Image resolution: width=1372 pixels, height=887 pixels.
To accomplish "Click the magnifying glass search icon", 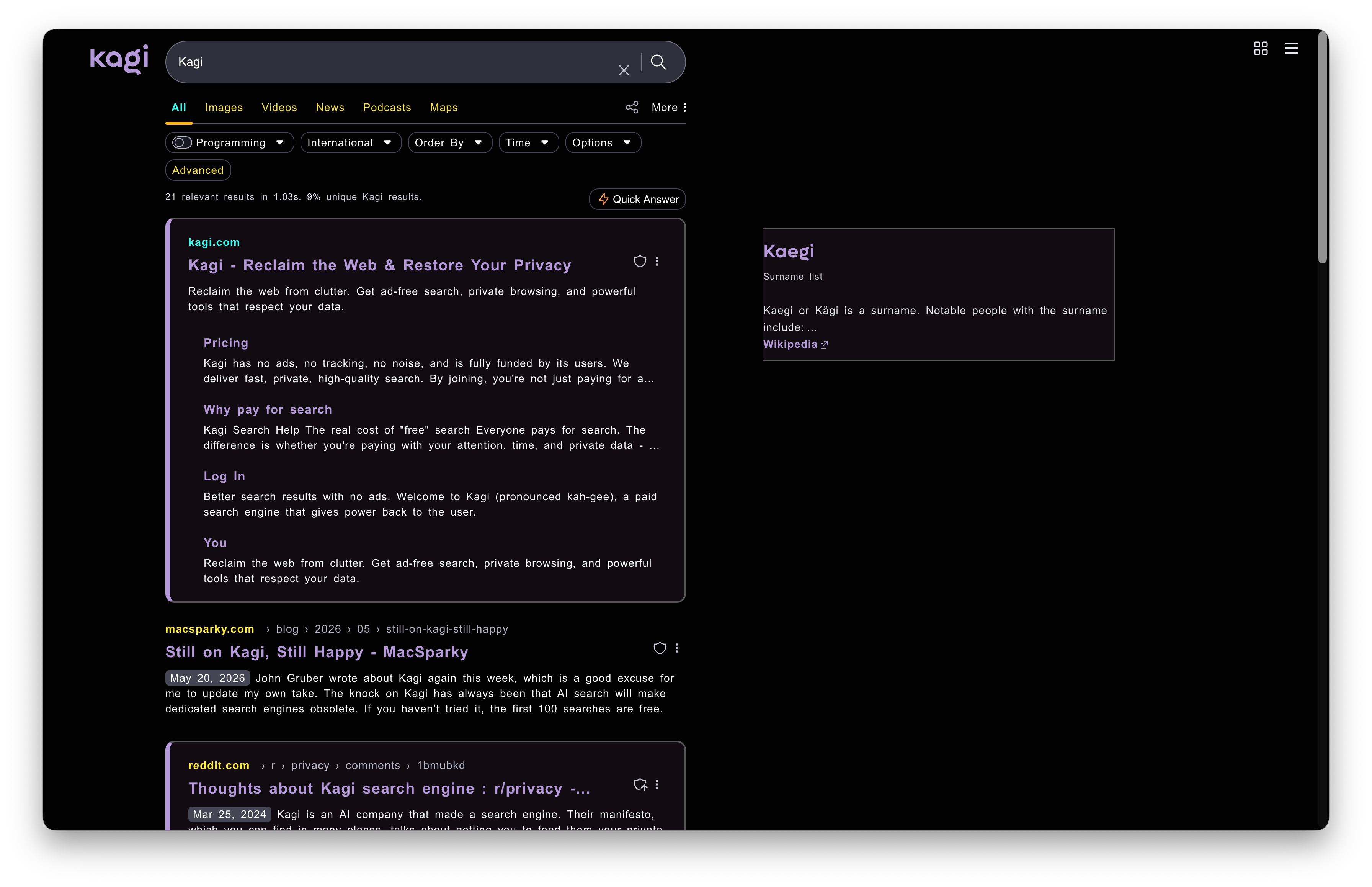I will click(x=658, y=62).
